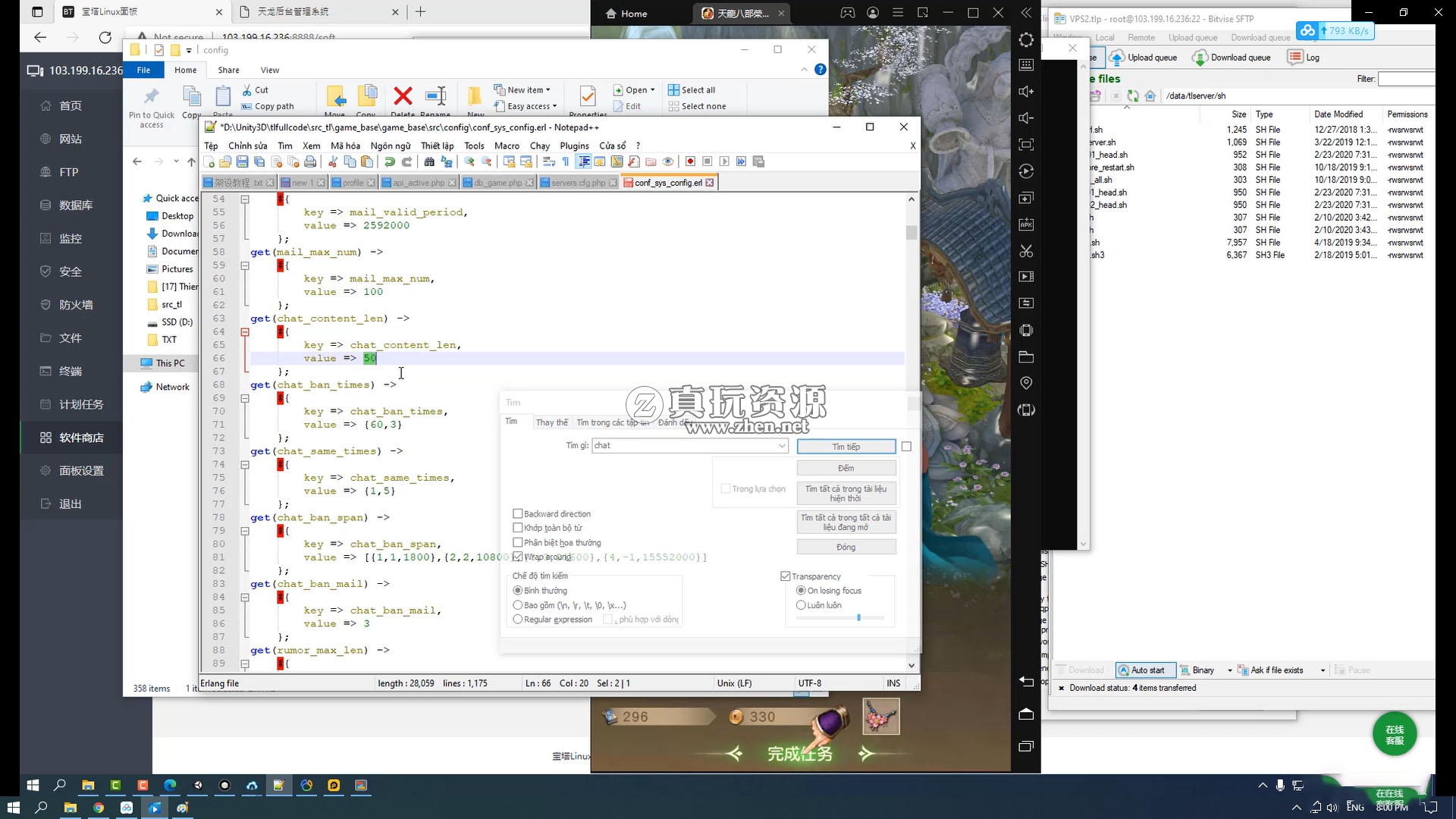Toggle Show All Characters pilcrow icon
The width and height of the screenshot is (1456, 819).
(566, 162)
